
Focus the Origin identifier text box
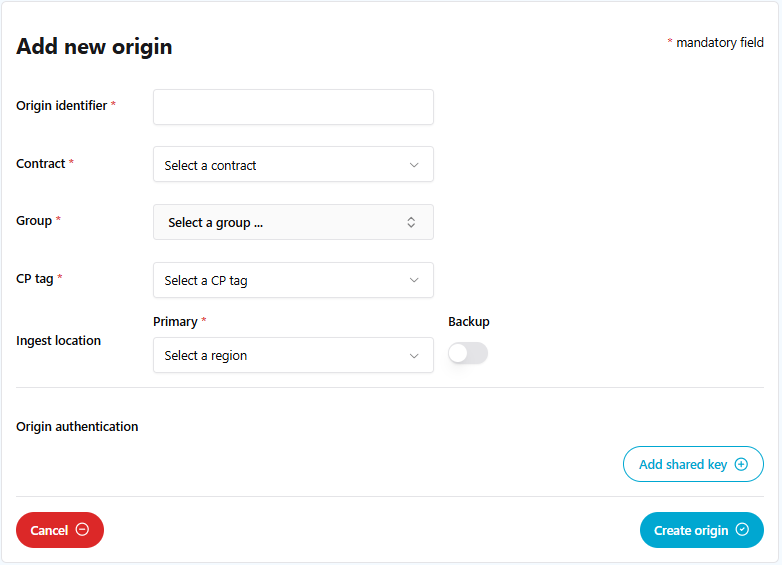(x=293, y=107)
